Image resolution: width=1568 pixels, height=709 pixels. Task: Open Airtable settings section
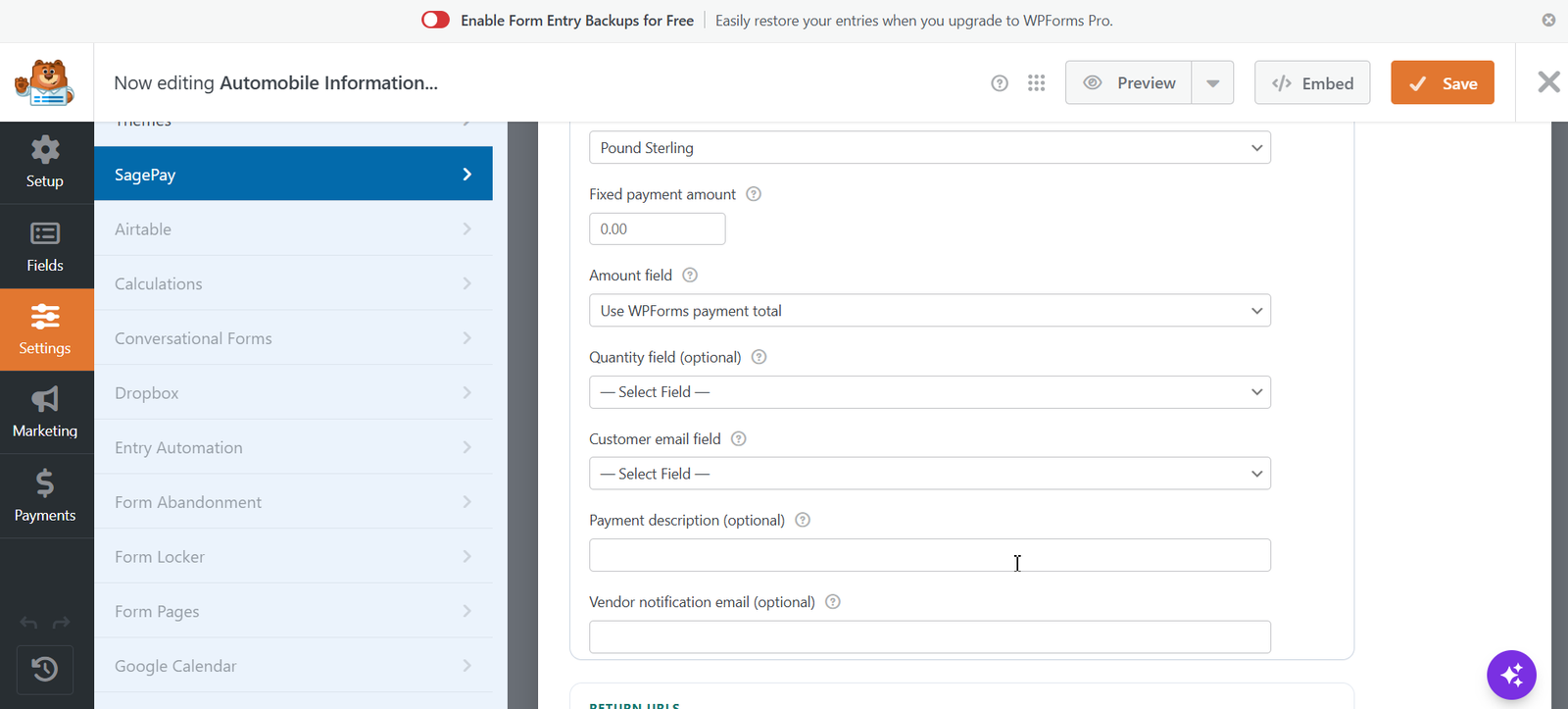pos(293,228)
